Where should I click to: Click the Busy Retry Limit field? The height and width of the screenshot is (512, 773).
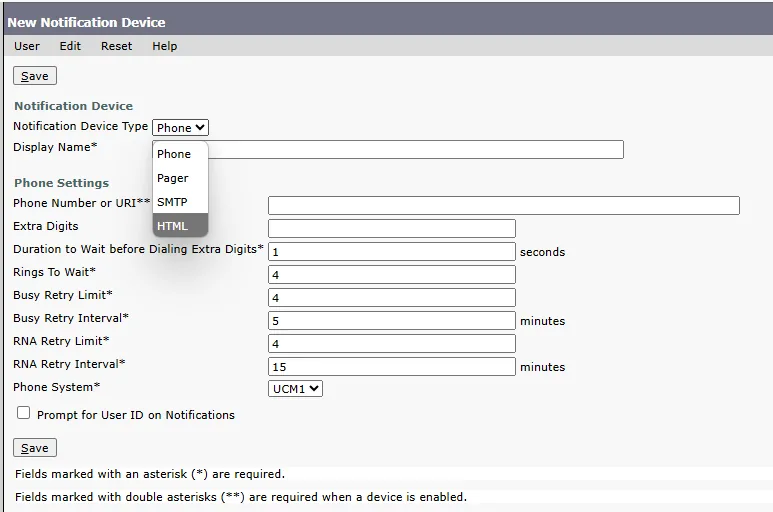[392, 298]
